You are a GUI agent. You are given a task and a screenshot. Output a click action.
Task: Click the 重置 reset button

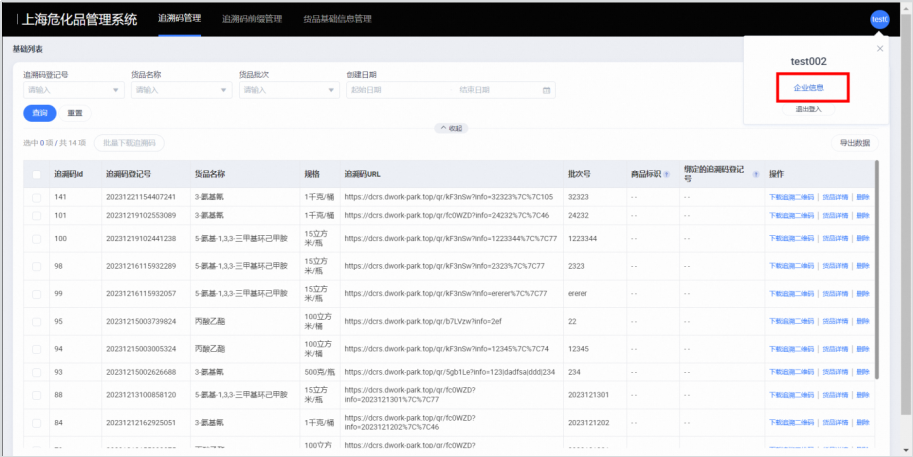pyautogui.click(x=75, y=113)
